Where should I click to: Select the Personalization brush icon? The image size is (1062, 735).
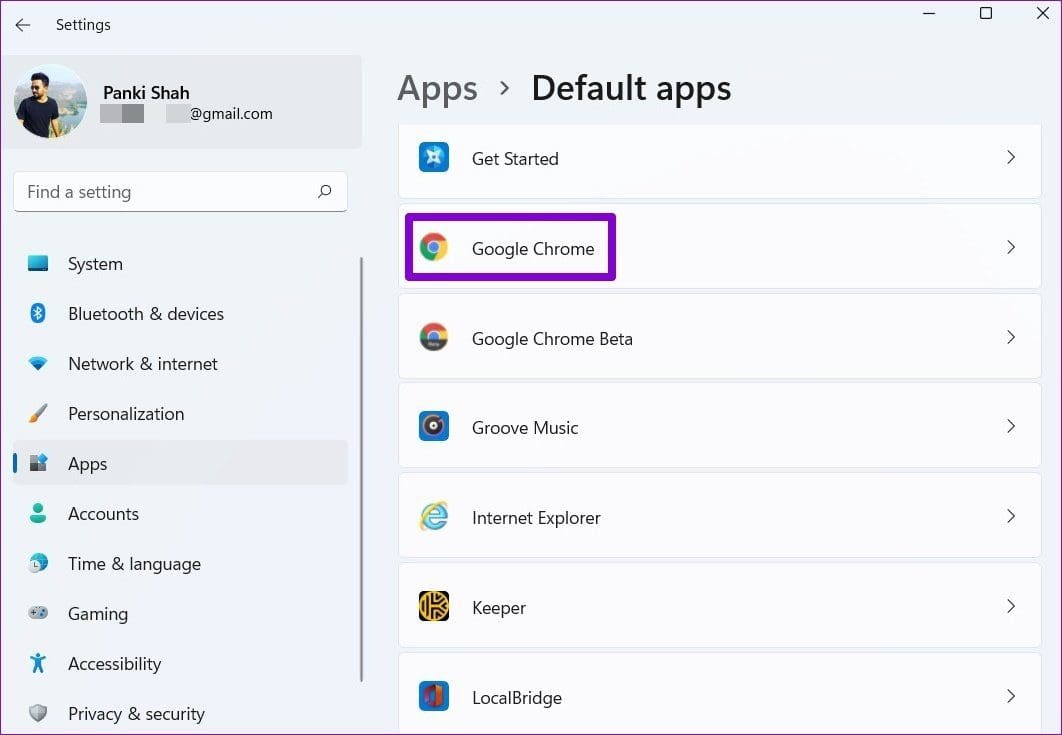(x=38, y=413)
